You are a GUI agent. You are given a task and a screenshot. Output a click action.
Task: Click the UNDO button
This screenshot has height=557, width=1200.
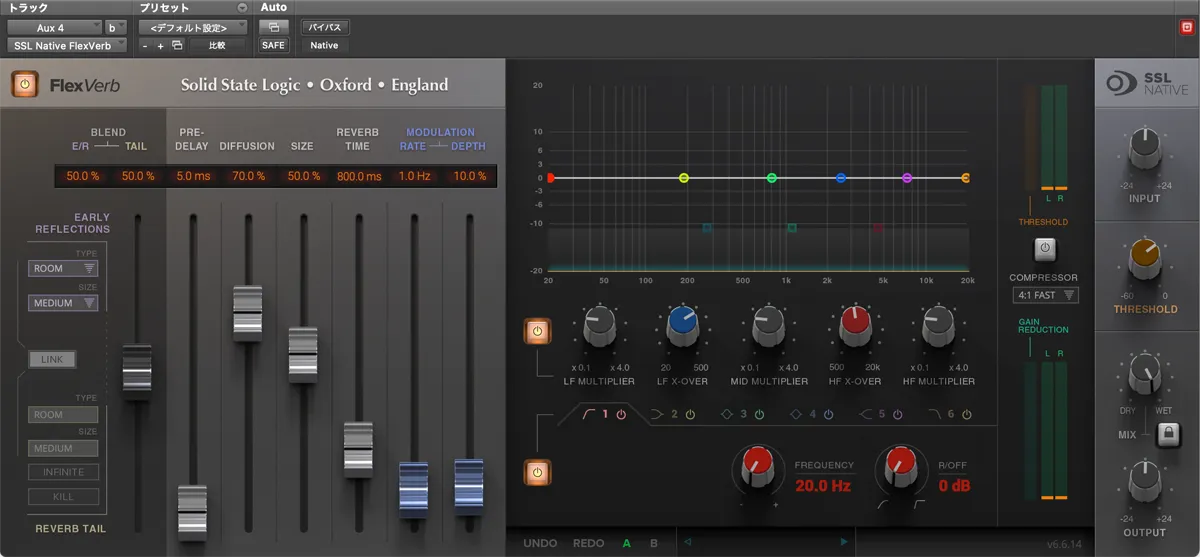540,543
